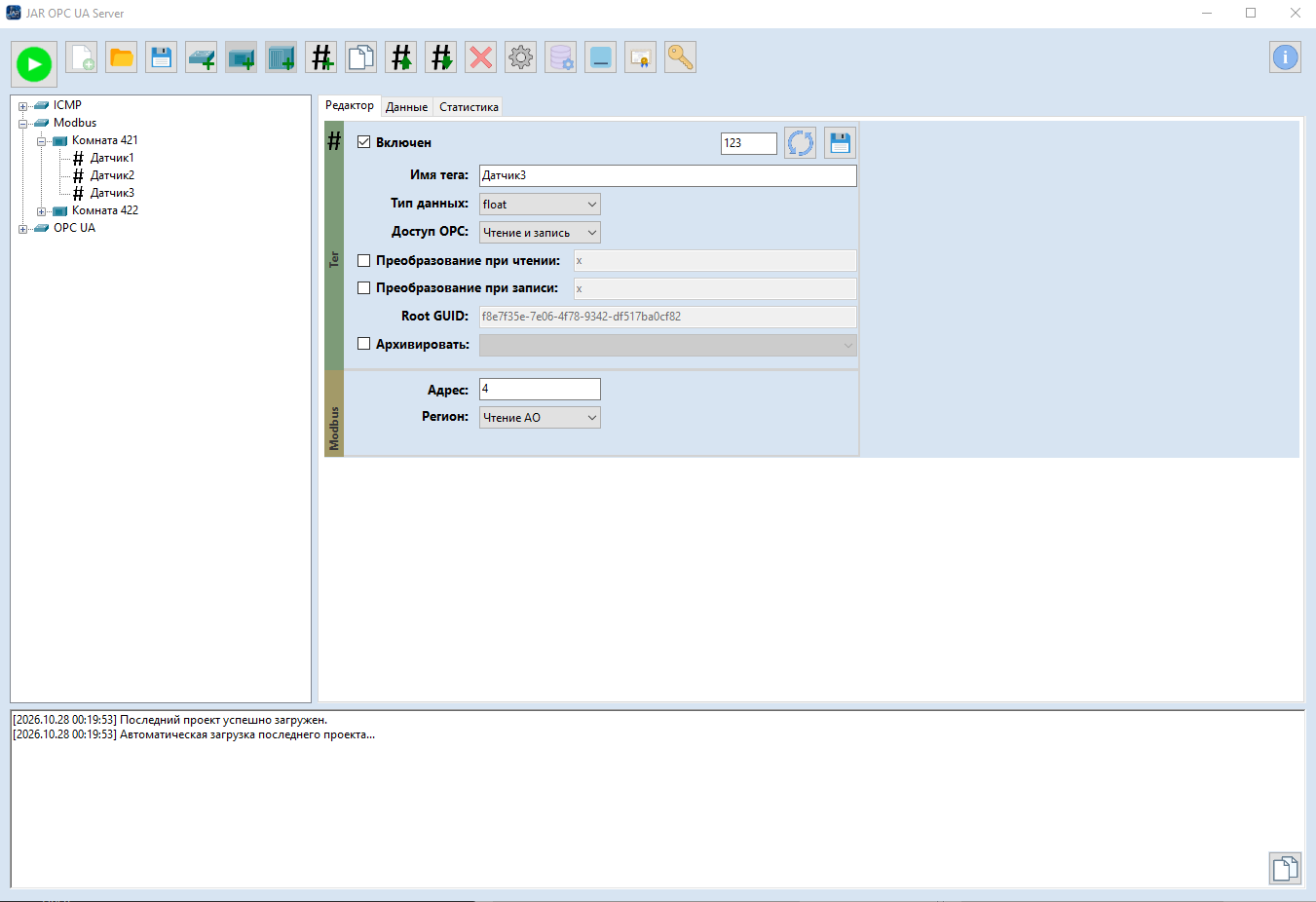The width and height of the screenshot is (1316, 902).
Task: Enable Преобразование при записи checkbox
Action: point(364,287)
